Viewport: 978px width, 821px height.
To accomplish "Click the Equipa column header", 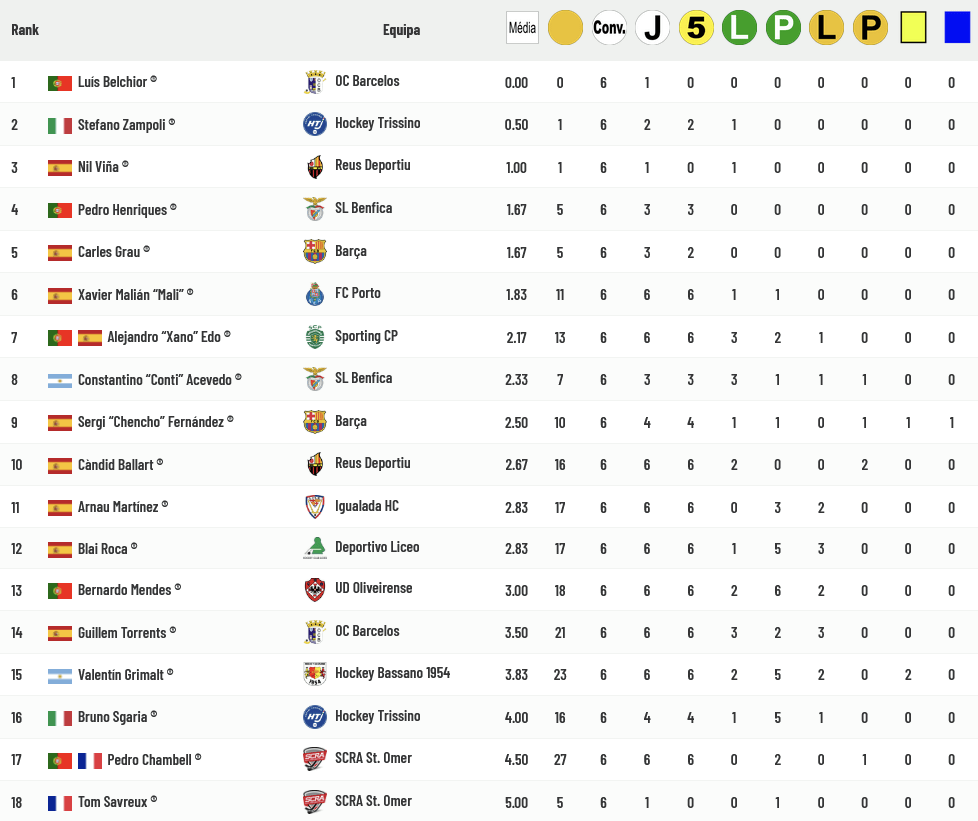I will click(x=401, y=30).
